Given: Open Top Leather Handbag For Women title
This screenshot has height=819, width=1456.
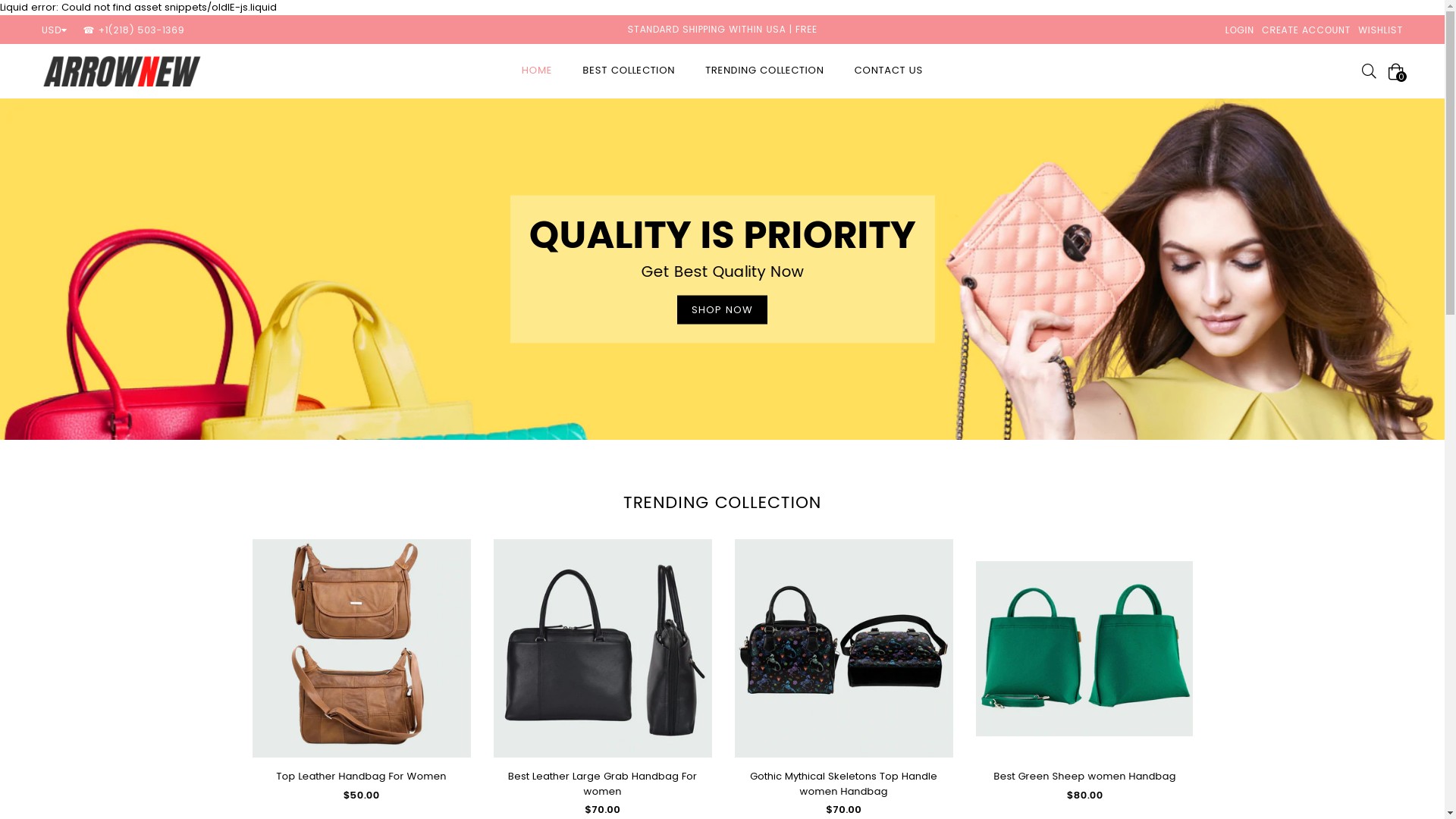Looking at the screenshot, I should pos(361,777).
